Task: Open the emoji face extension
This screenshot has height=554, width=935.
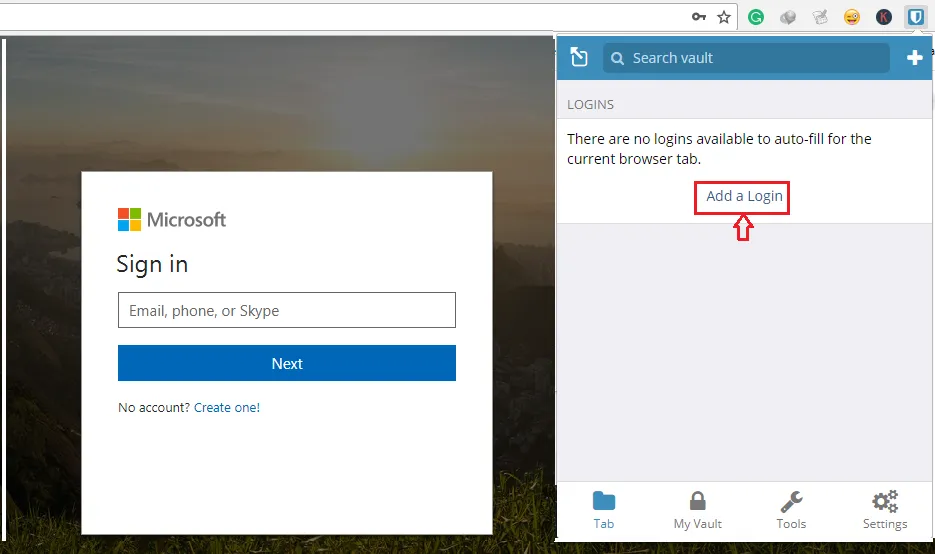Action: point(852,17)
